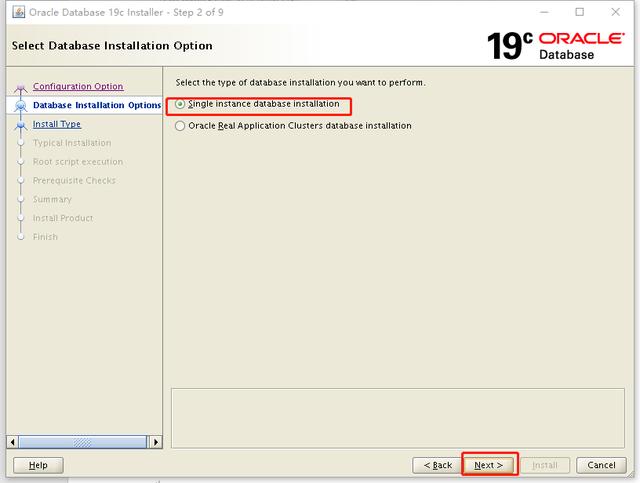Maximize the Oracle installer window
The image size is (640, 483).
pyautogui.click(x=580, y=12)
